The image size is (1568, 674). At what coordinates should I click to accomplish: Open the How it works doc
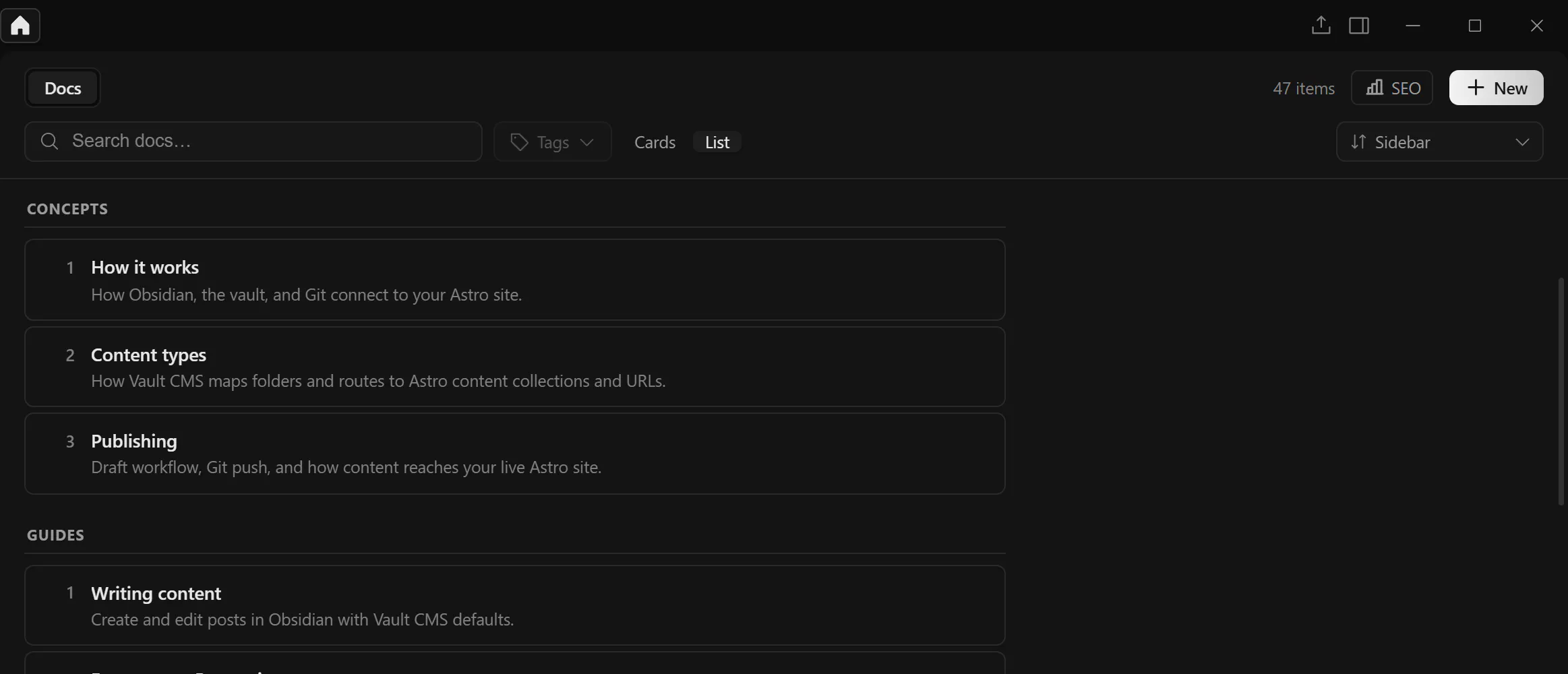tap(515, 280)
